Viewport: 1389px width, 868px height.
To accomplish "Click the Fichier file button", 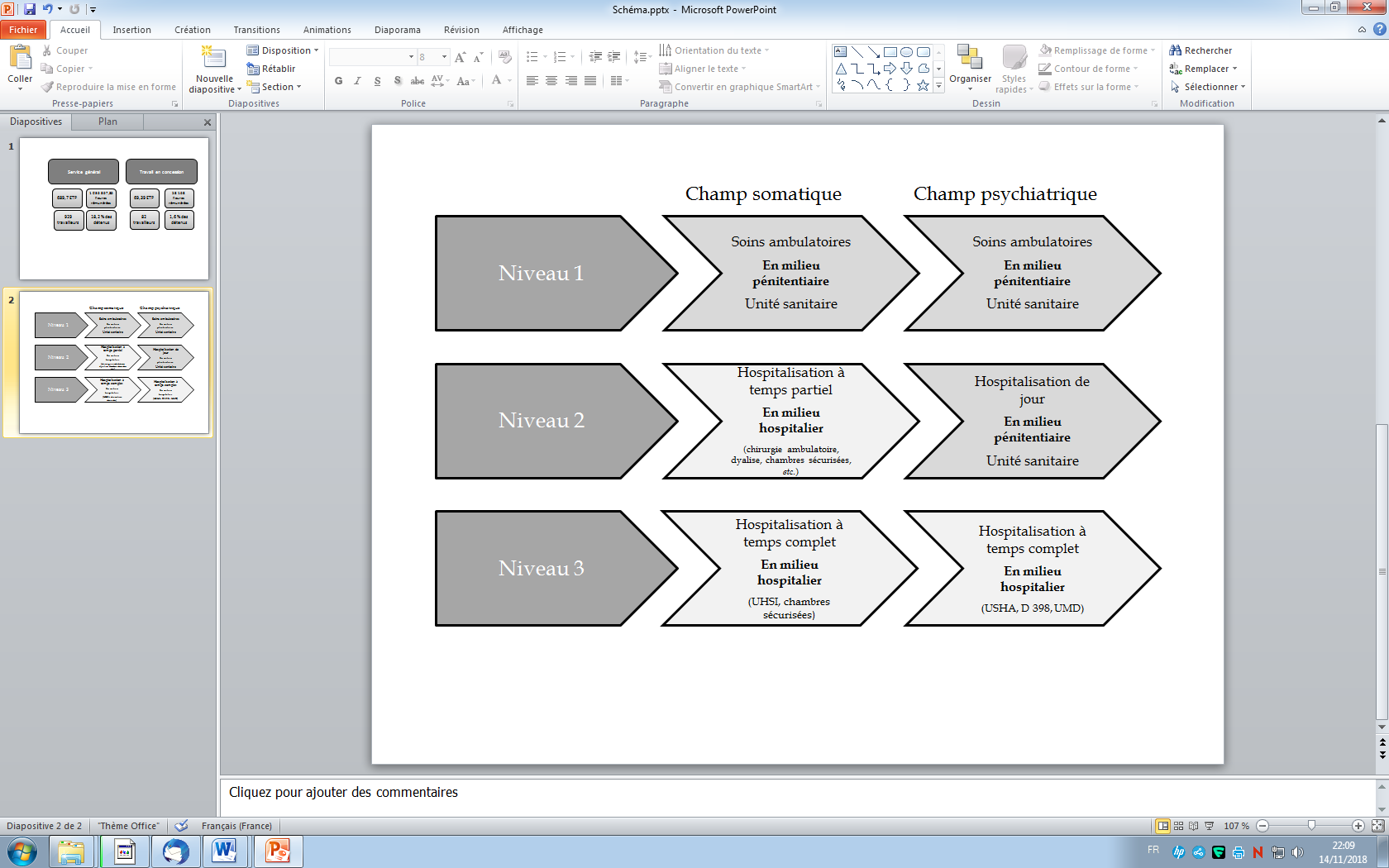I will [x=23, y=30].
